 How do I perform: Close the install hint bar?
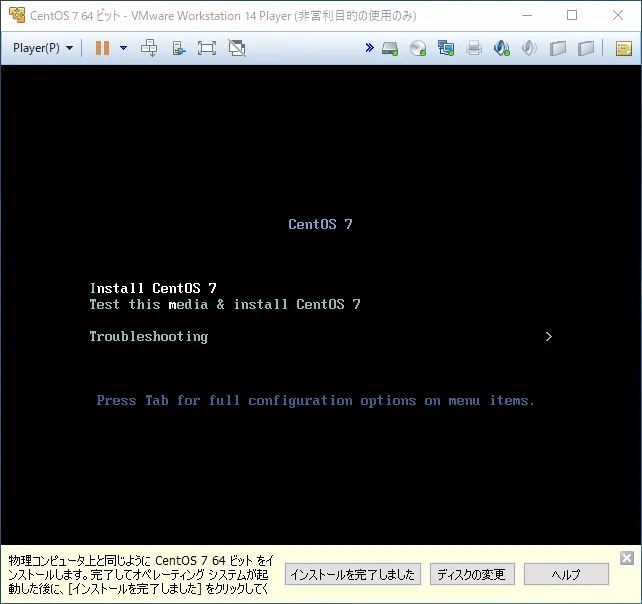click(x=627, y=558)
